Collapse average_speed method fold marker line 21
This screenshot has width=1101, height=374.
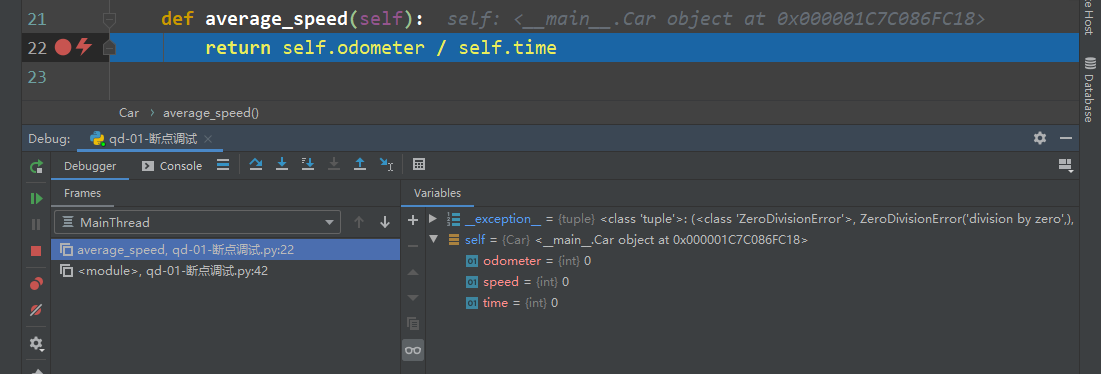[109, 20]
